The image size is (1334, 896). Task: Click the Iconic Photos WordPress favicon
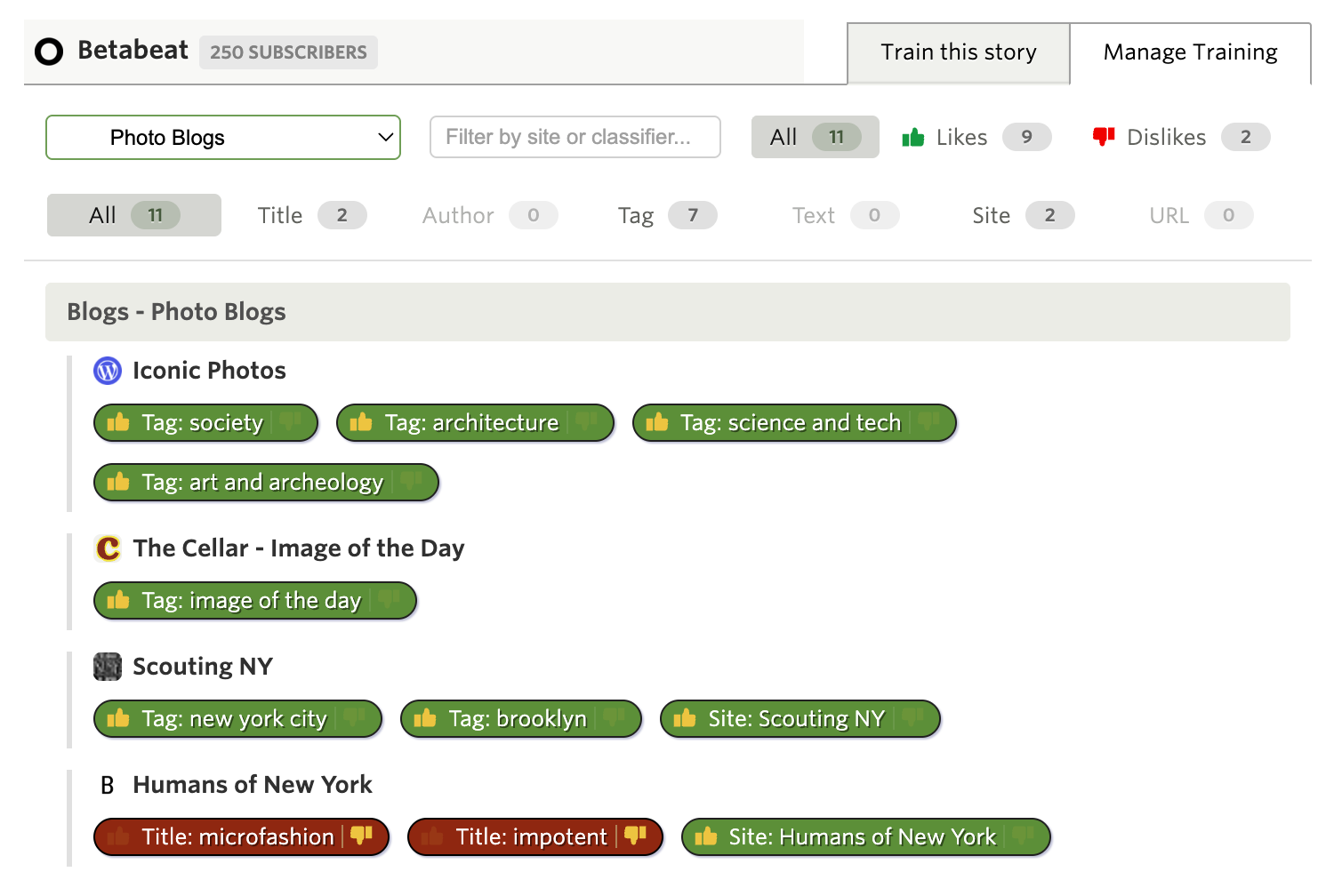click(108, 371)
